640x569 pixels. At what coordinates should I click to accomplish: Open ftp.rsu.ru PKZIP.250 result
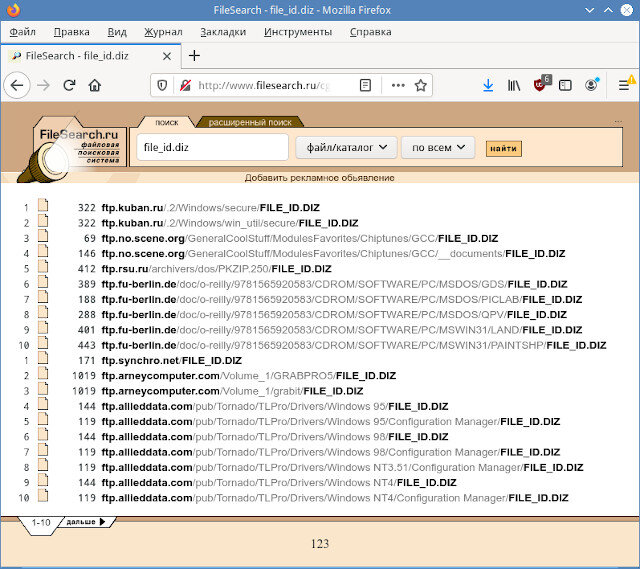coord(216,269)
